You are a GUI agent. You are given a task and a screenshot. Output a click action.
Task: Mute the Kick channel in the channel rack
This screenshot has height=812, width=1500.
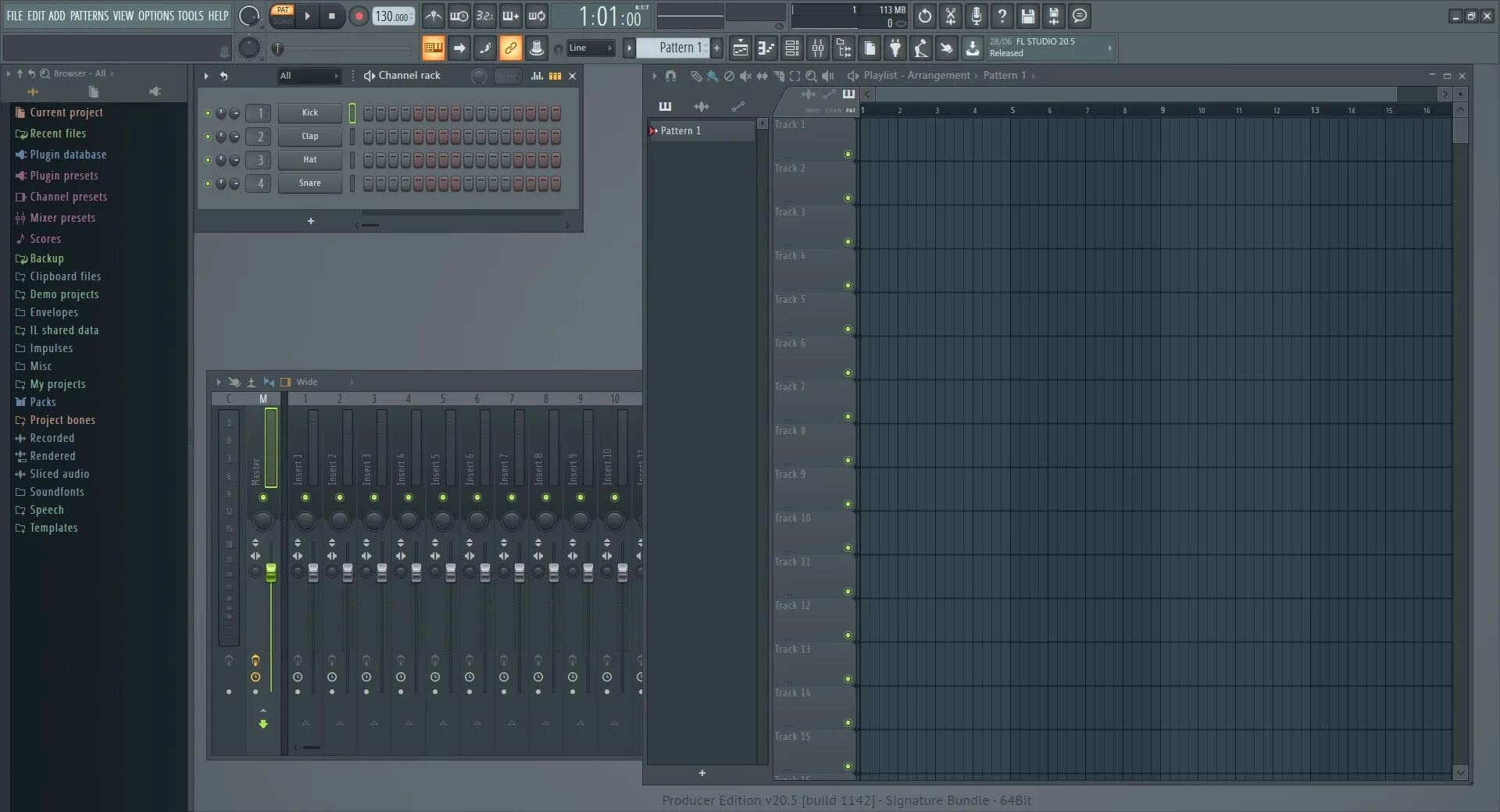coord(208,113)
